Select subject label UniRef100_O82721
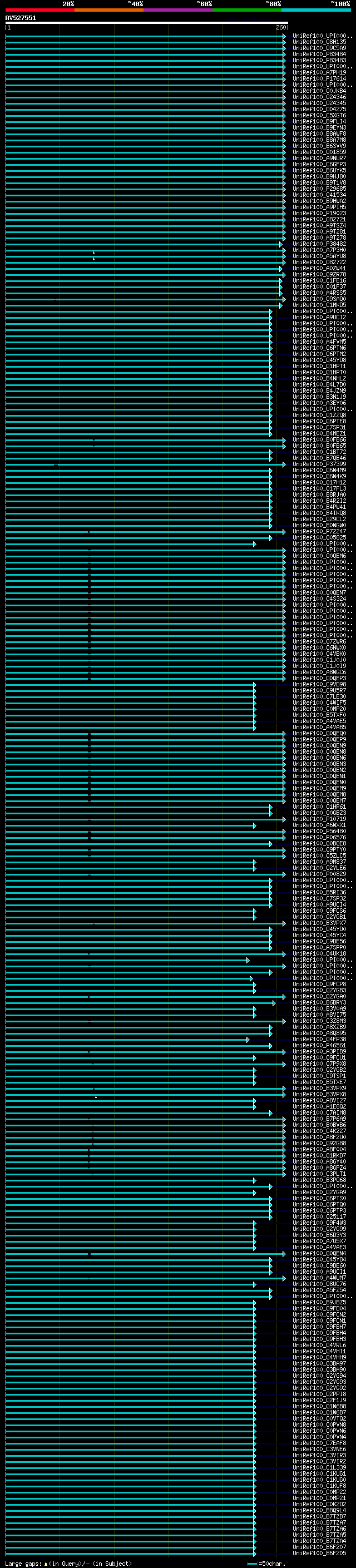Viewport: 356px width, 1568px height. 319,219
